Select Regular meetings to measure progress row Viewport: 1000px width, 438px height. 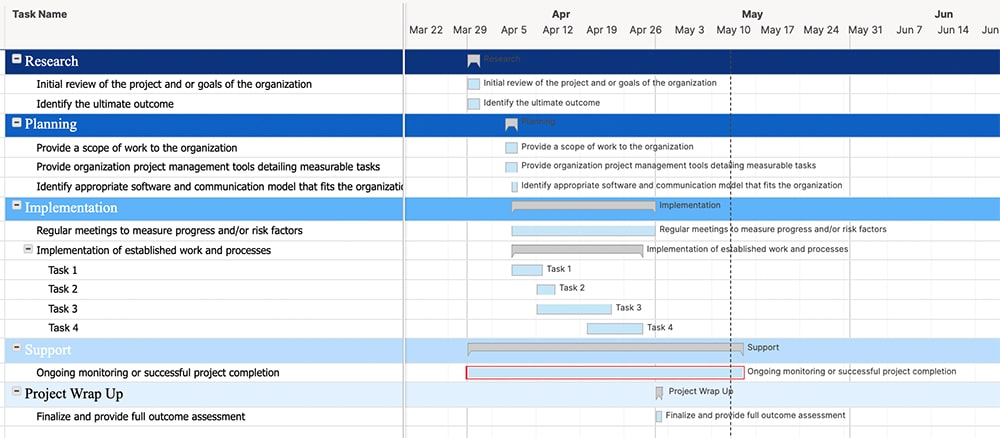(x=170, y=231)
